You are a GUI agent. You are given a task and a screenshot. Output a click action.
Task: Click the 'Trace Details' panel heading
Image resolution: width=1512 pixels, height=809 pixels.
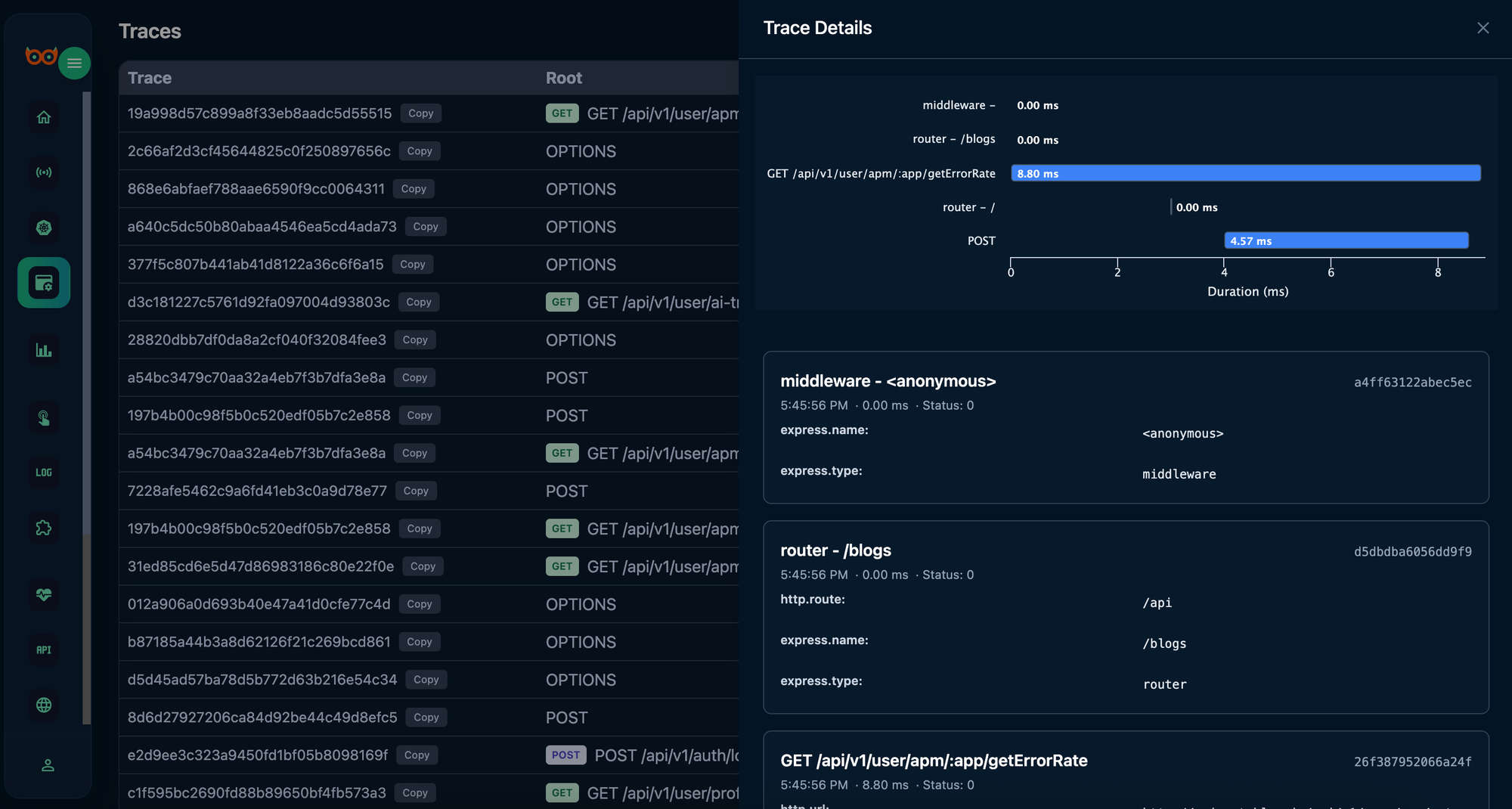pyautogui.click(x=817, y=28)
